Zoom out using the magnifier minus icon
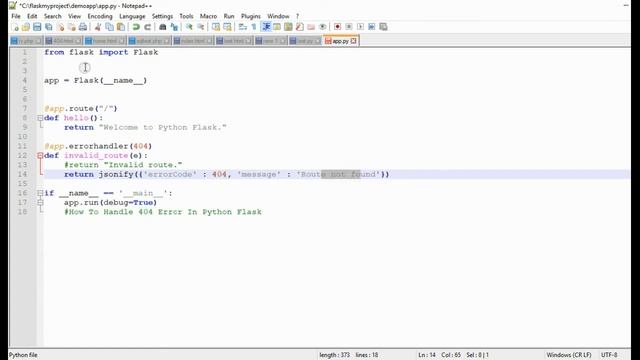The image size is (640, 360). coord(200,27)
